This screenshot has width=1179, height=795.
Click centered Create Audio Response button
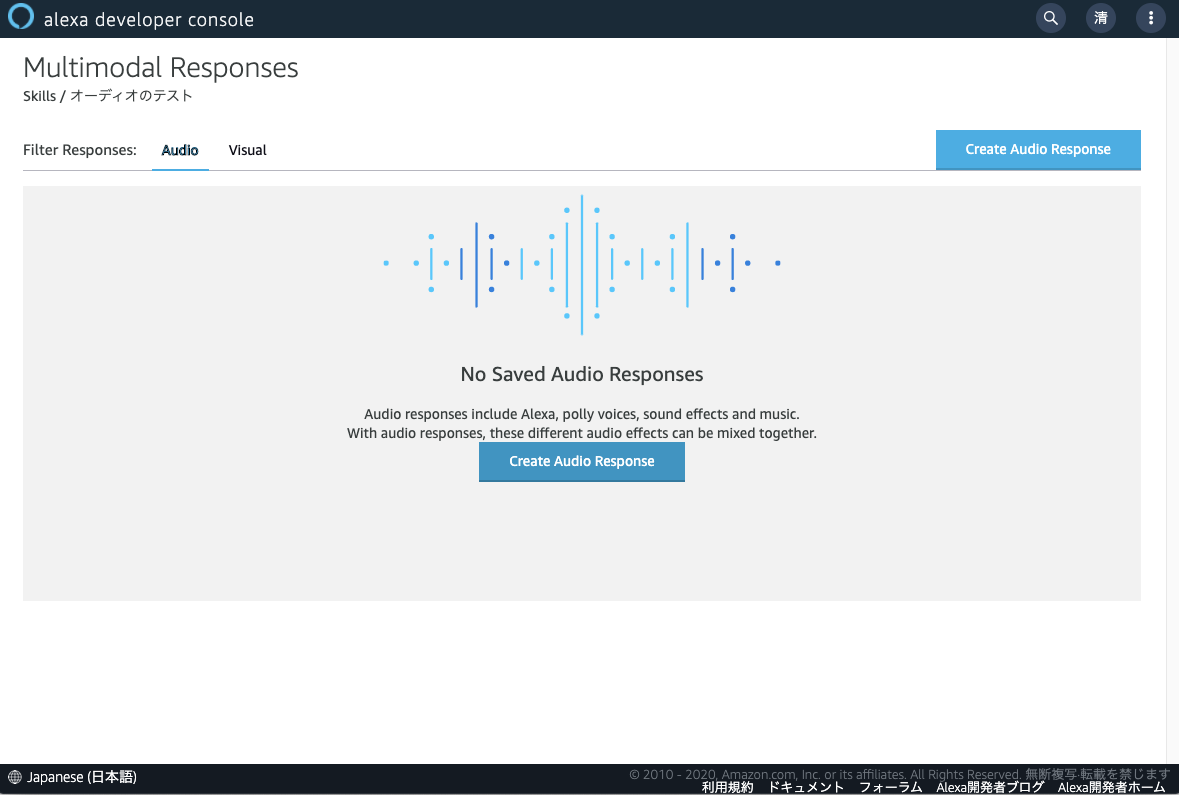coord(581,461)
